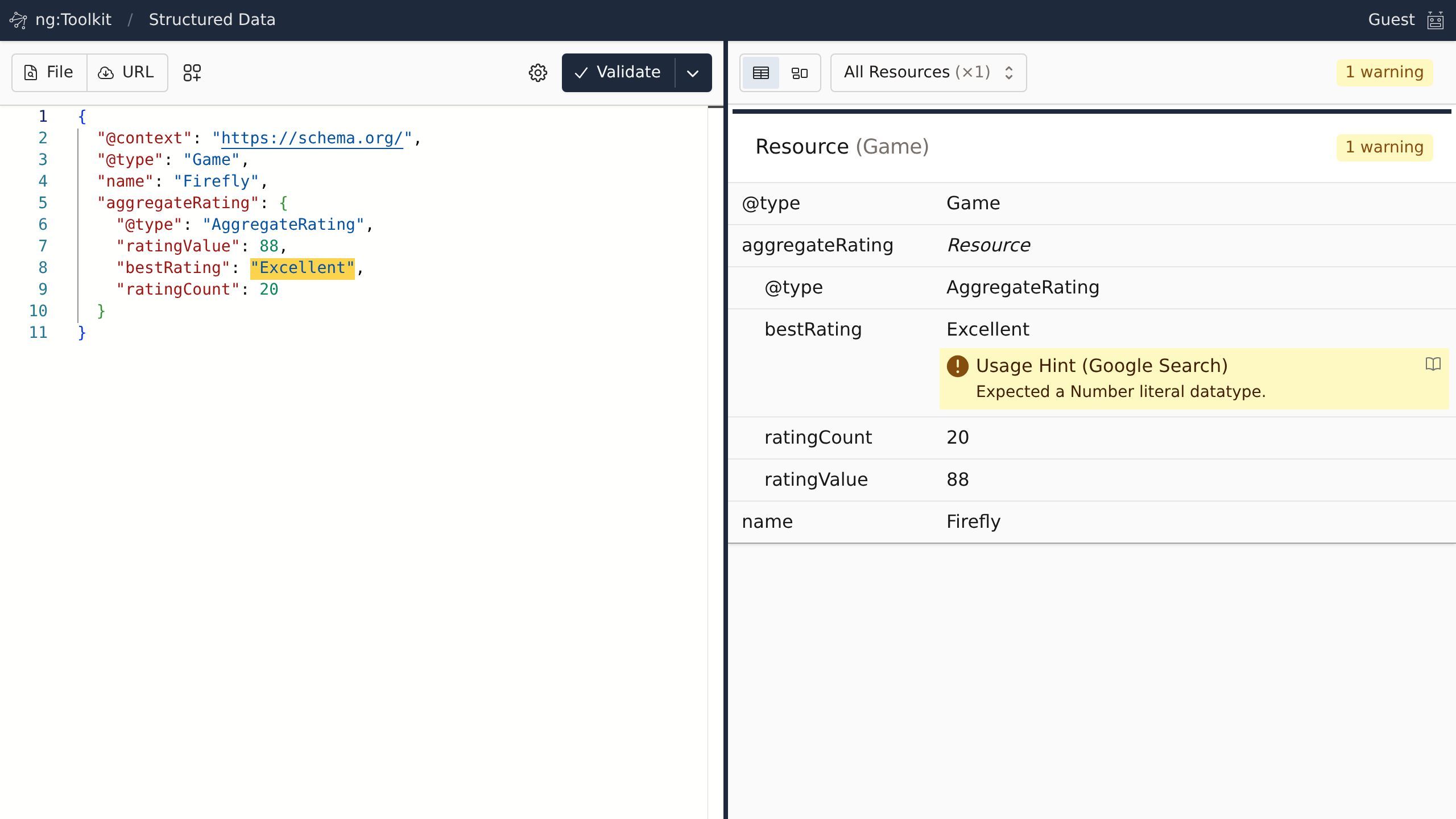Open the https://schema.org/ link in editor
1456x819 pixels.
point(312,138)
